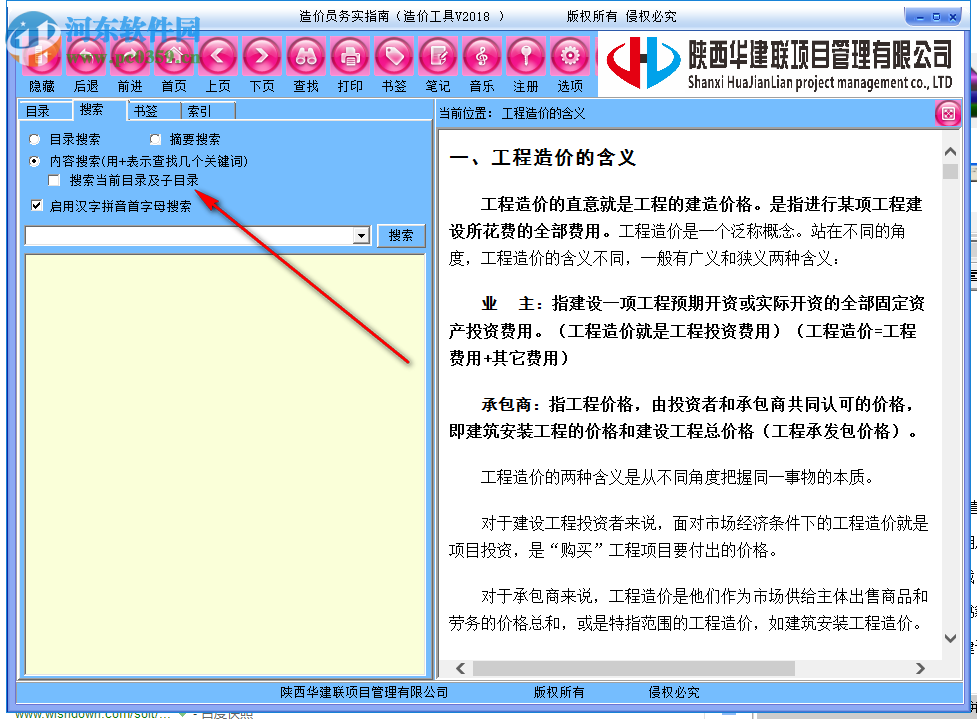977x719 pixels.
Task: Switch to the 书签 tab
Action: 149,110
